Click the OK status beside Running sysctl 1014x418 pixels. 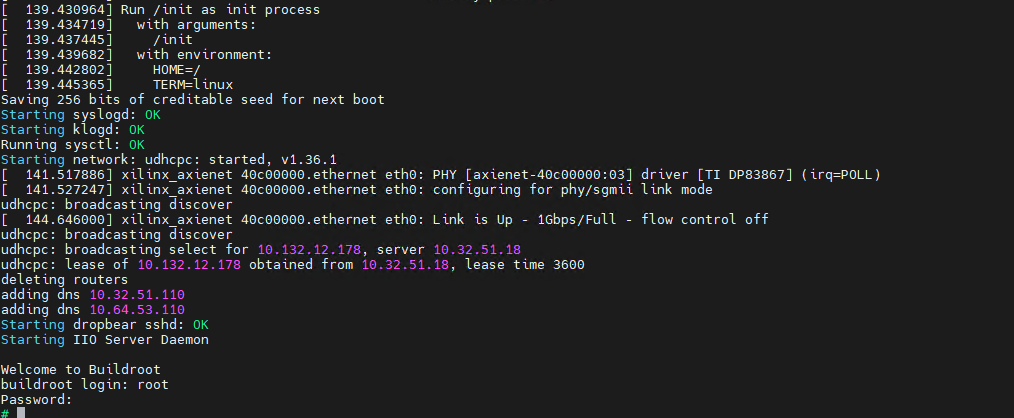click(136, 144)
